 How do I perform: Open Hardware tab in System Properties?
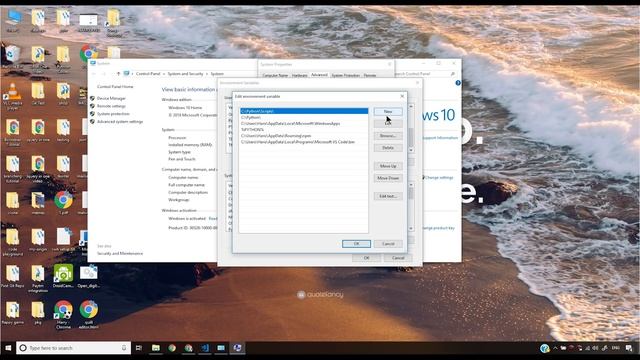pos(299,75)
